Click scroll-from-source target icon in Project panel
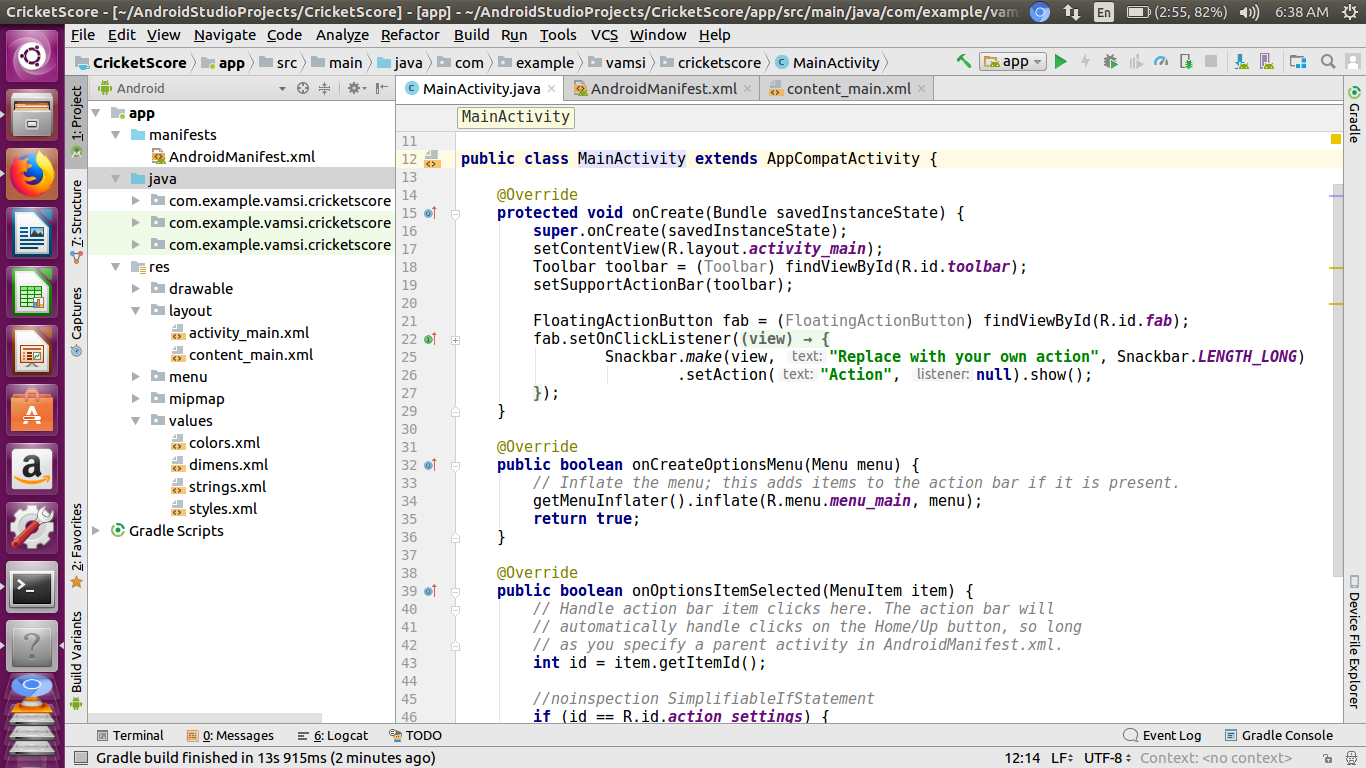The height and width of the screenshot is (768, 1366). pos(303,88)
